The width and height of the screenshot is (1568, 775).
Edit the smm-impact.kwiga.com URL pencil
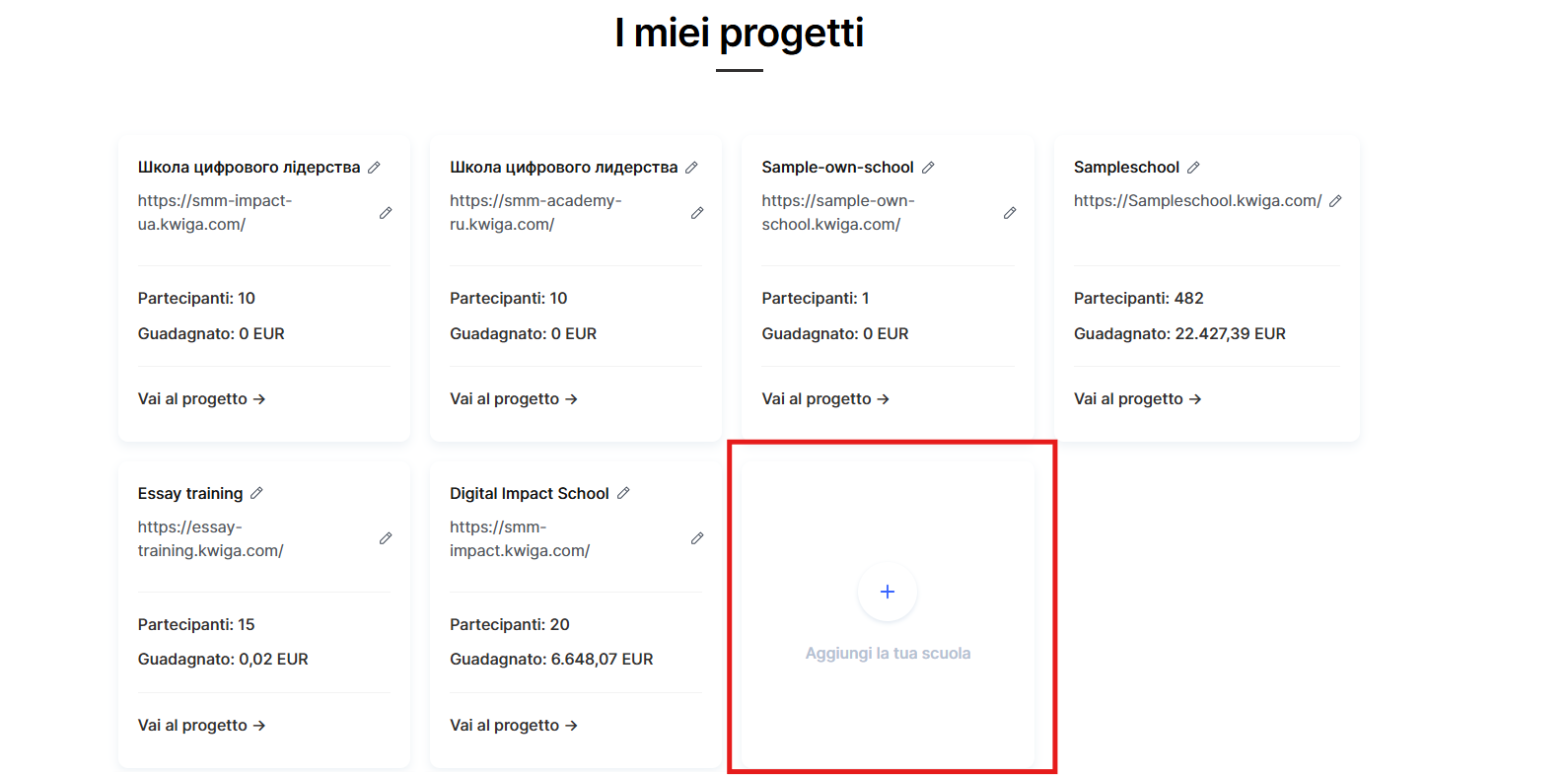[x=697, y=538]
